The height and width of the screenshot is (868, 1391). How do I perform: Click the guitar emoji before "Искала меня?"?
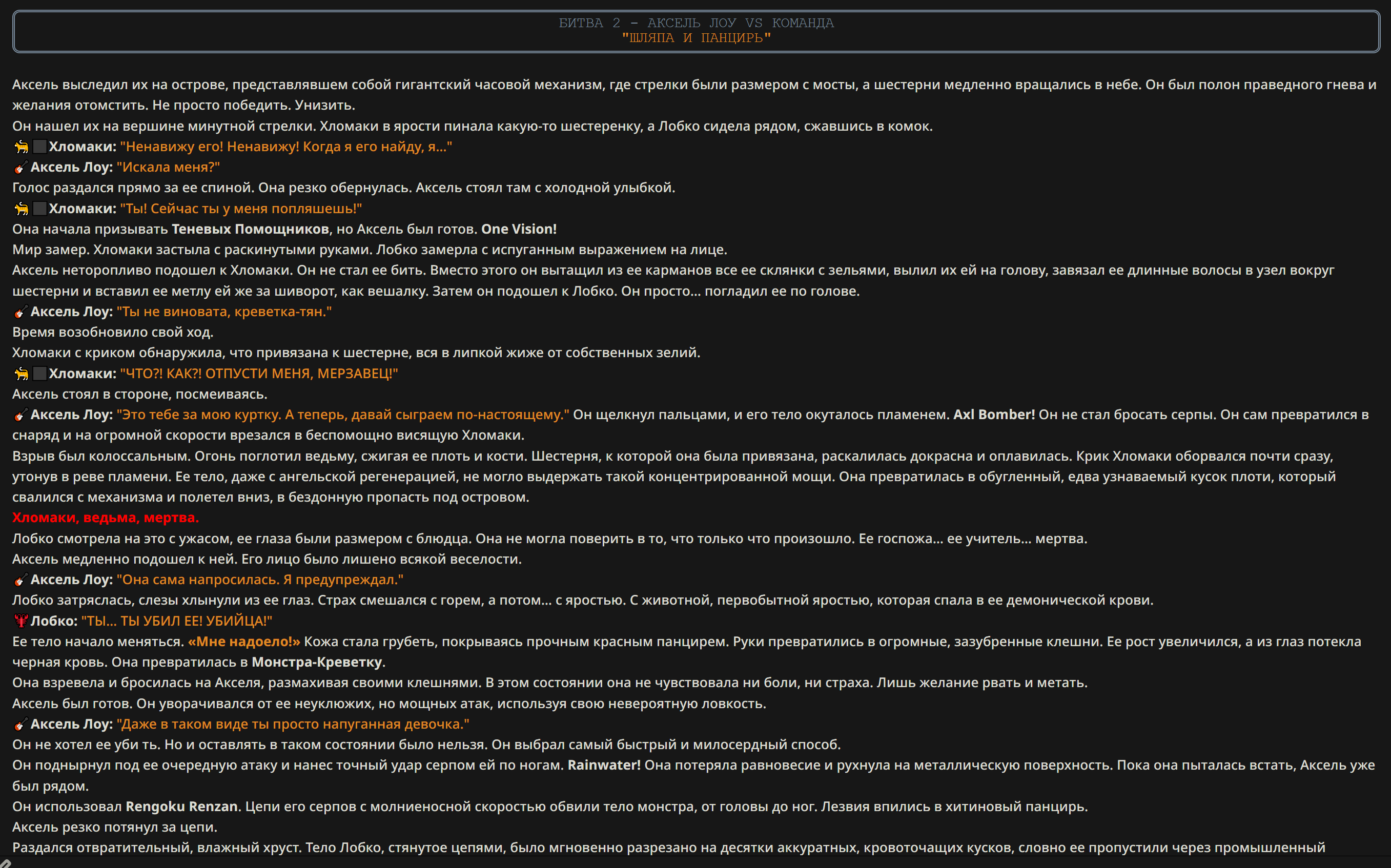20,168
